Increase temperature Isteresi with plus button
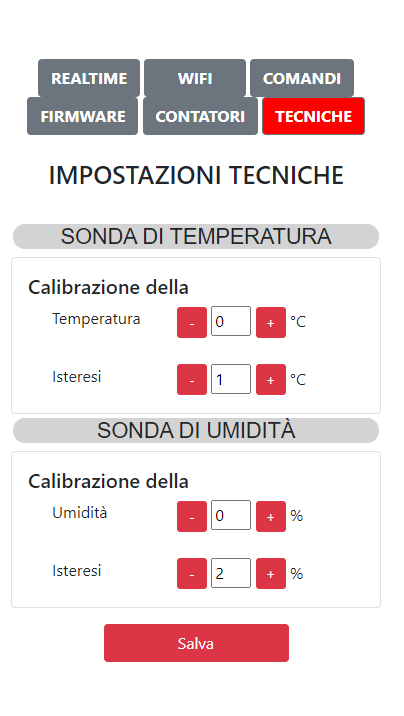404x716 pixels. tap(271, 379)
